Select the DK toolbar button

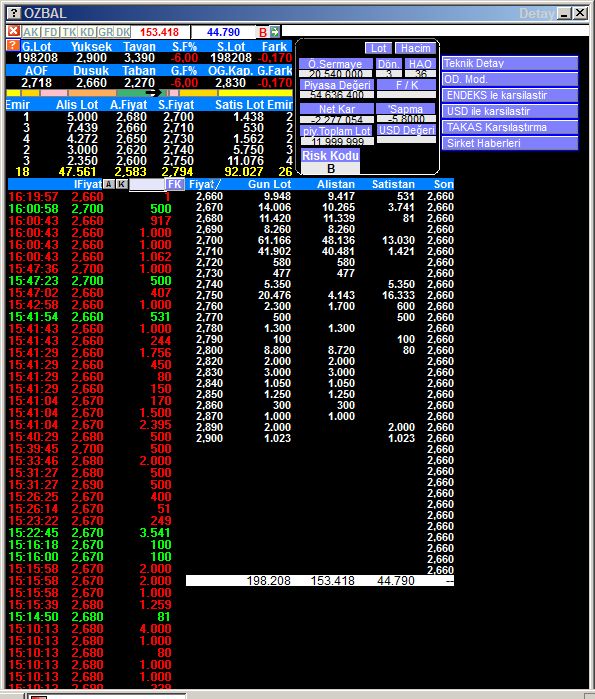[123, 32]
